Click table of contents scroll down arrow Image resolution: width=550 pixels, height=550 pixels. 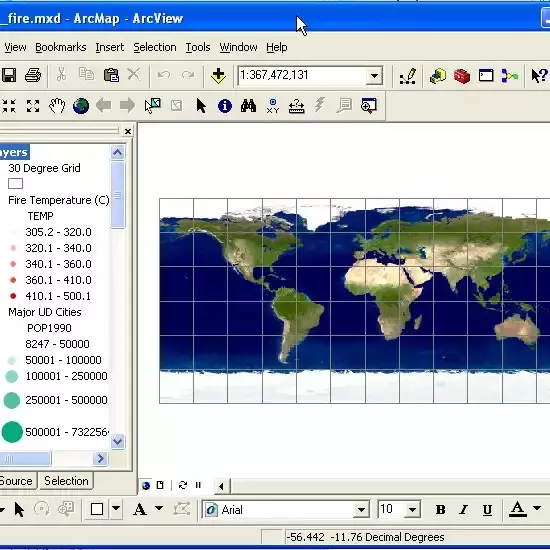pyautogui.click(x=118, y=442)
